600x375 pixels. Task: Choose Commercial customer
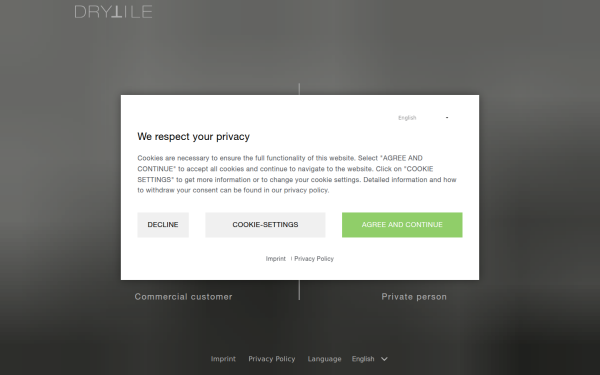pyautogui.click(x=183, y=297)
